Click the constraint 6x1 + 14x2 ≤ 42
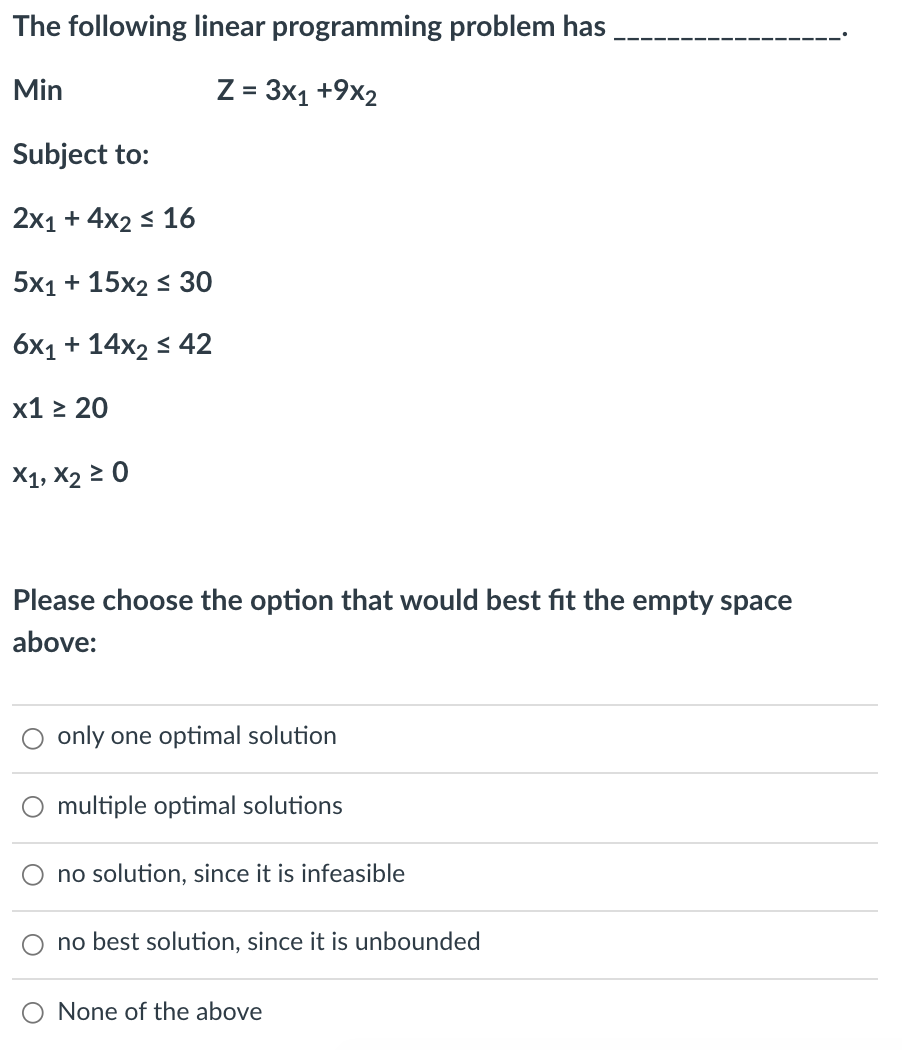This screenshot has width=902, height=1050. (111, 345)
